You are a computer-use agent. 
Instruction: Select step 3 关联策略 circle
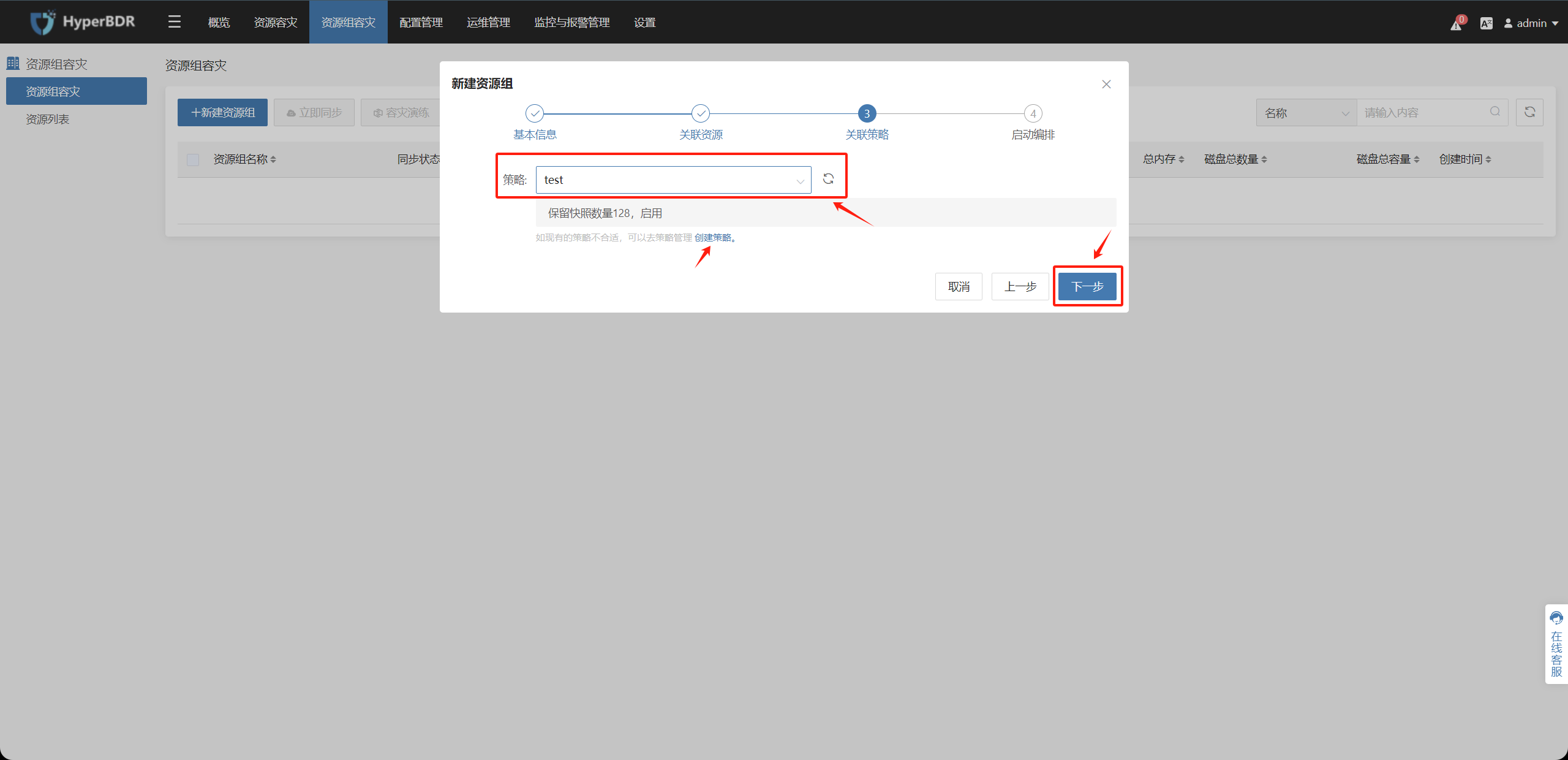pyautogui.click(x=867, y=113)
